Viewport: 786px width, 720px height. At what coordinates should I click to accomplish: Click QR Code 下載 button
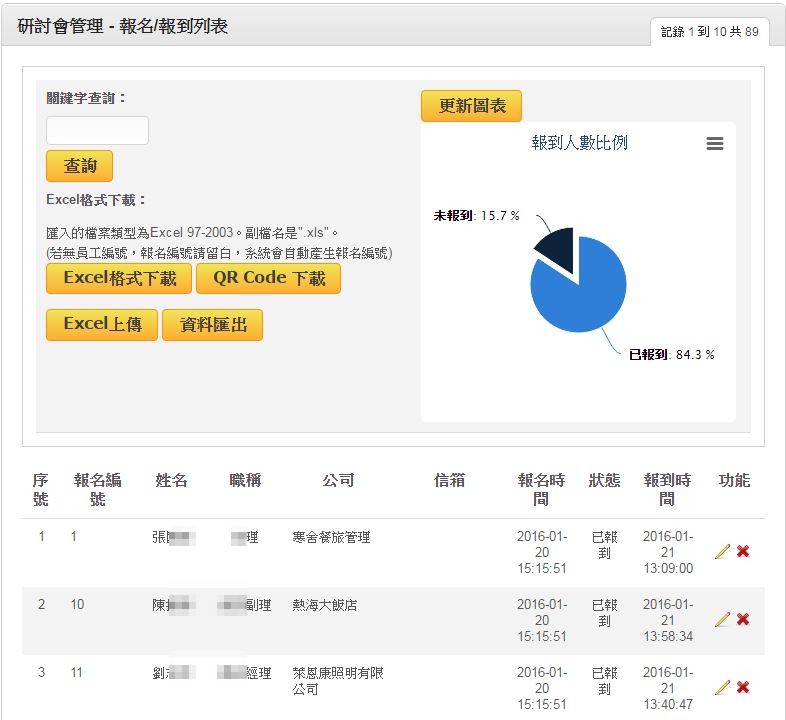tap(268, 278)
